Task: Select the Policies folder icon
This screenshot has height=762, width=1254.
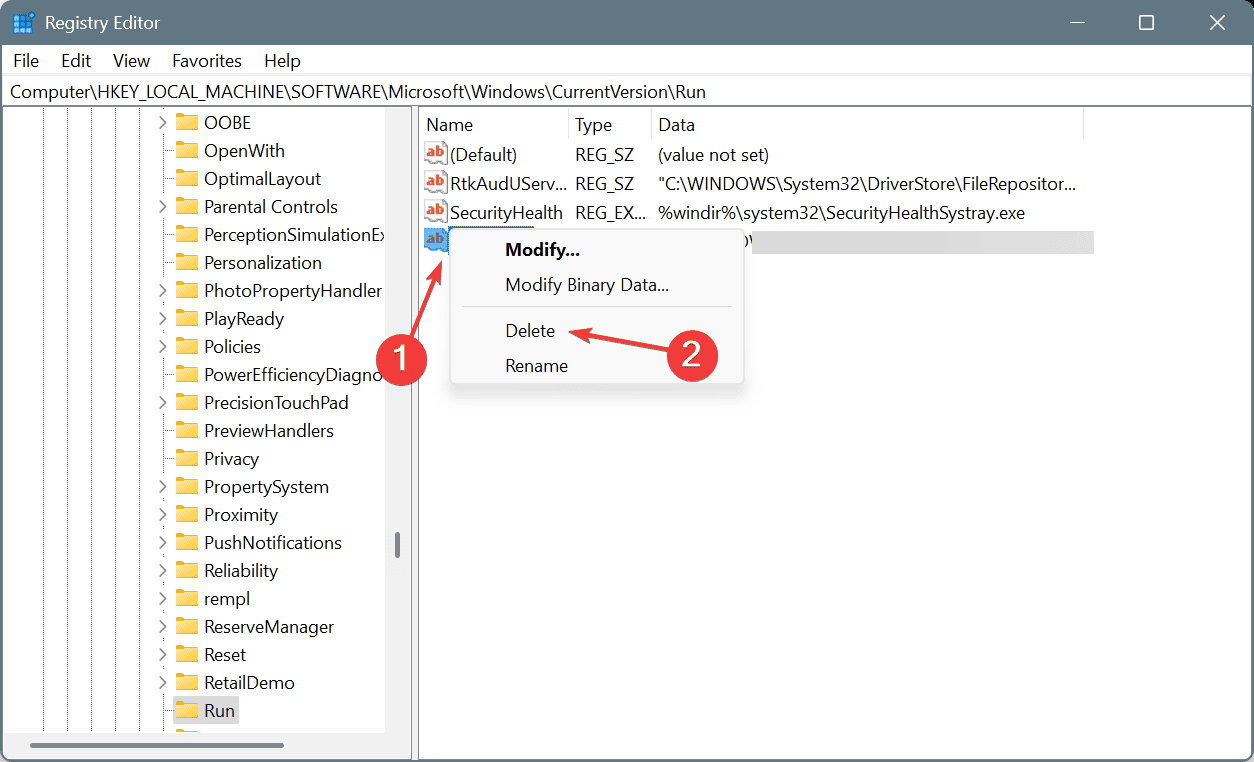Action: [x=186, y=347]
